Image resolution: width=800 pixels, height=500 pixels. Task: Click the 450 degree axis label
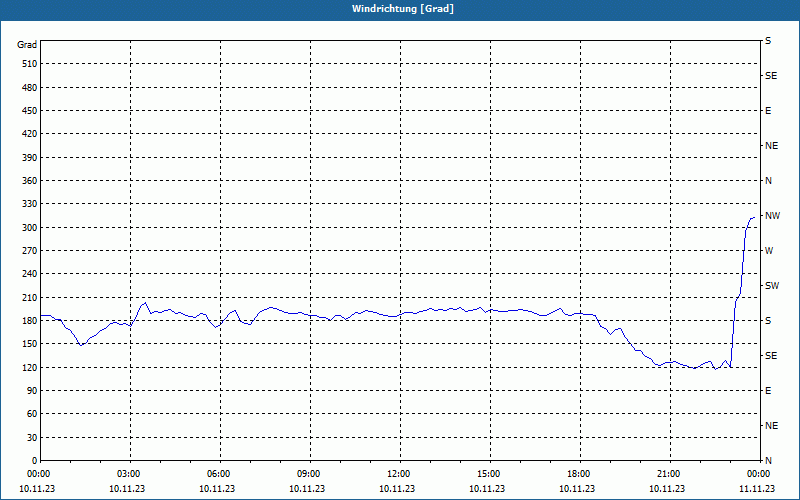tap(30, 111)
